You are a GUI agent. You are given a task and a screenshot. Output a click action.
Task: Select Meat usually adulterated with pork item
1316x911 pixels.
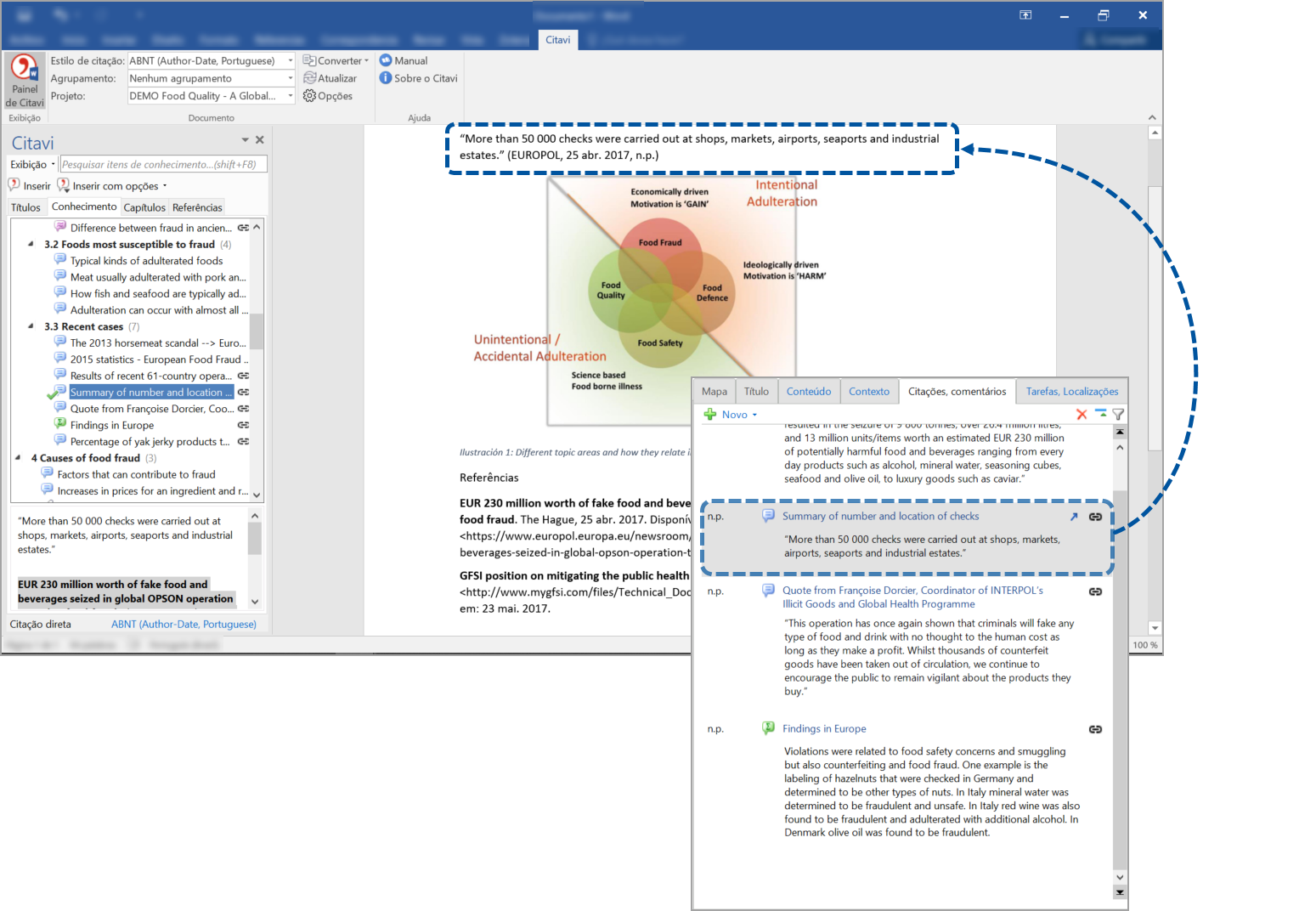click(x=158, y=277)
